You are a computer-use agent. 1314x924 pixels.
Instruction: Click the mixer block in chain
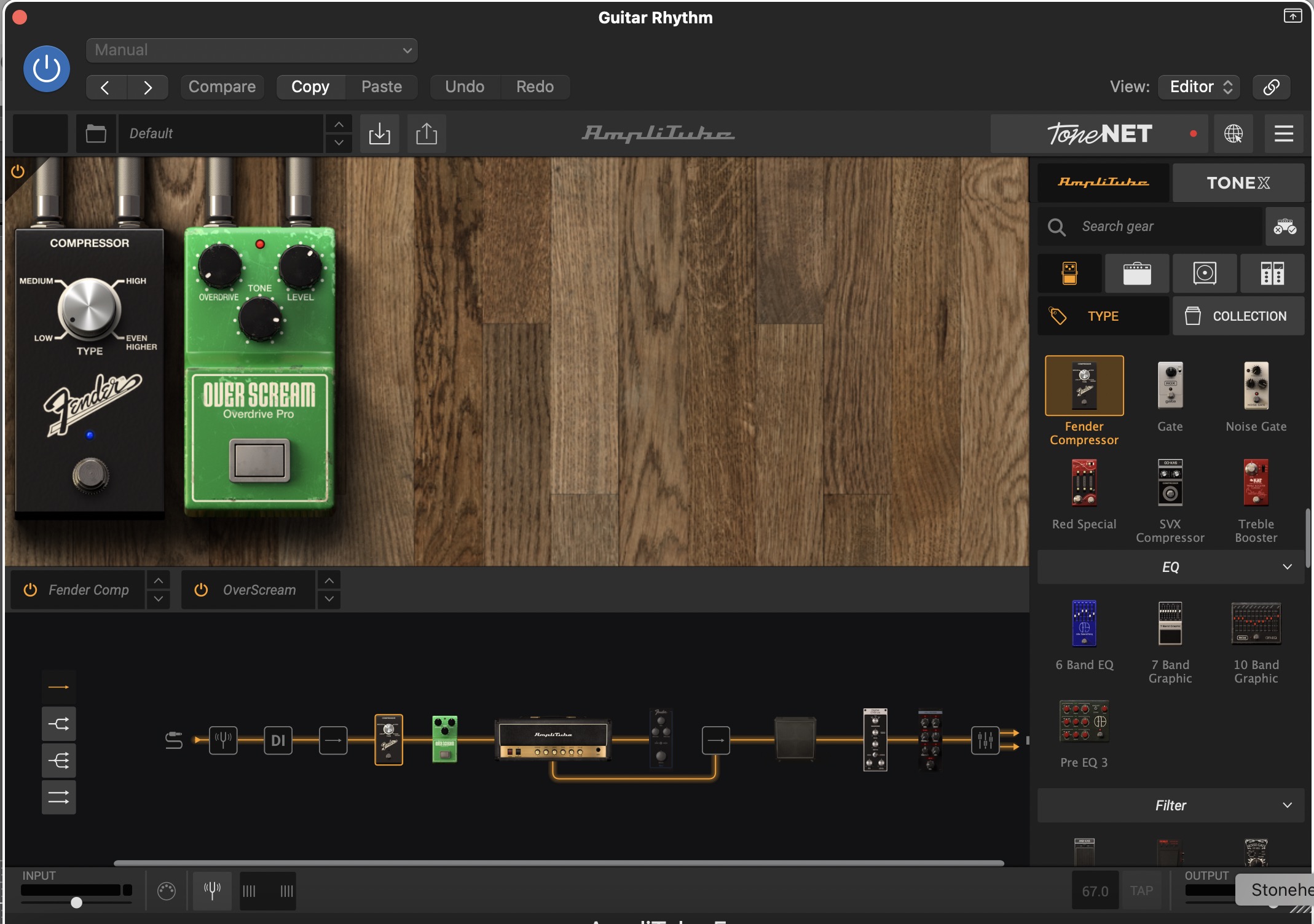coord(985,740)
